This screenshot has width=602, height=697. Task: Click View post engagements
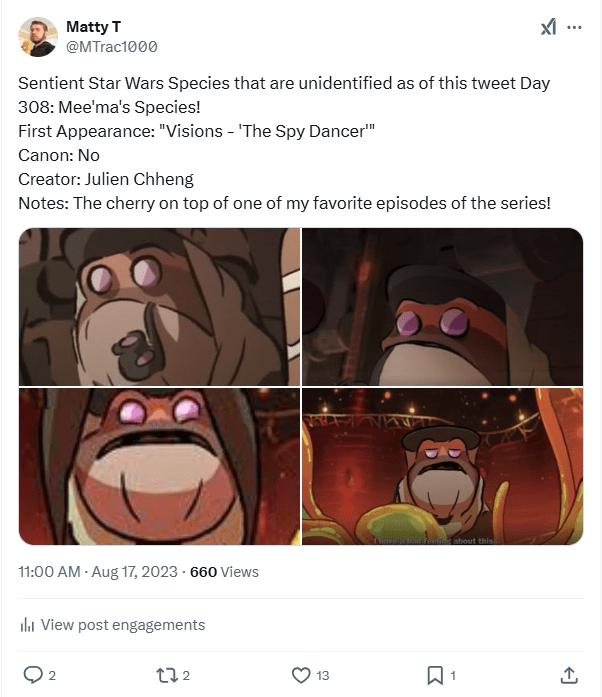click(122, 625)
